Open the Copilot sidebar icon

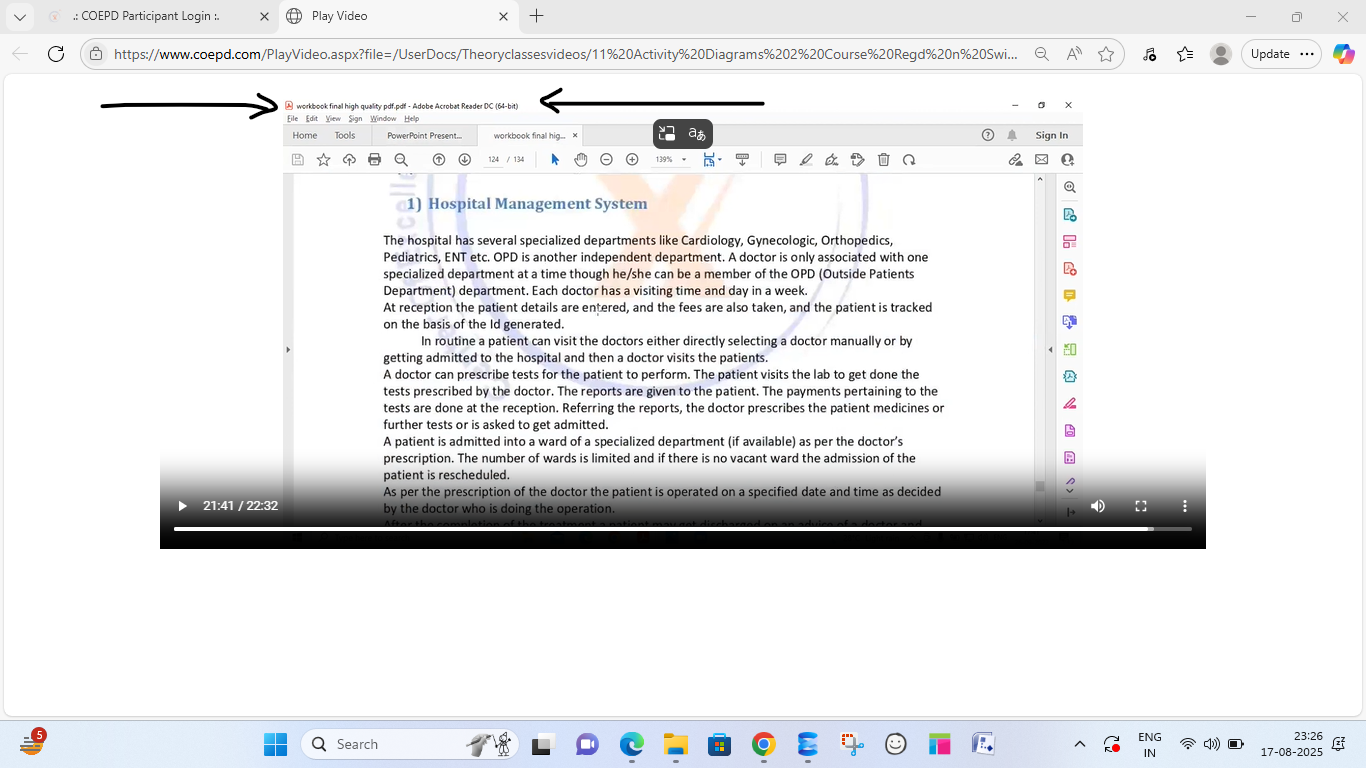coord(1343,54)
